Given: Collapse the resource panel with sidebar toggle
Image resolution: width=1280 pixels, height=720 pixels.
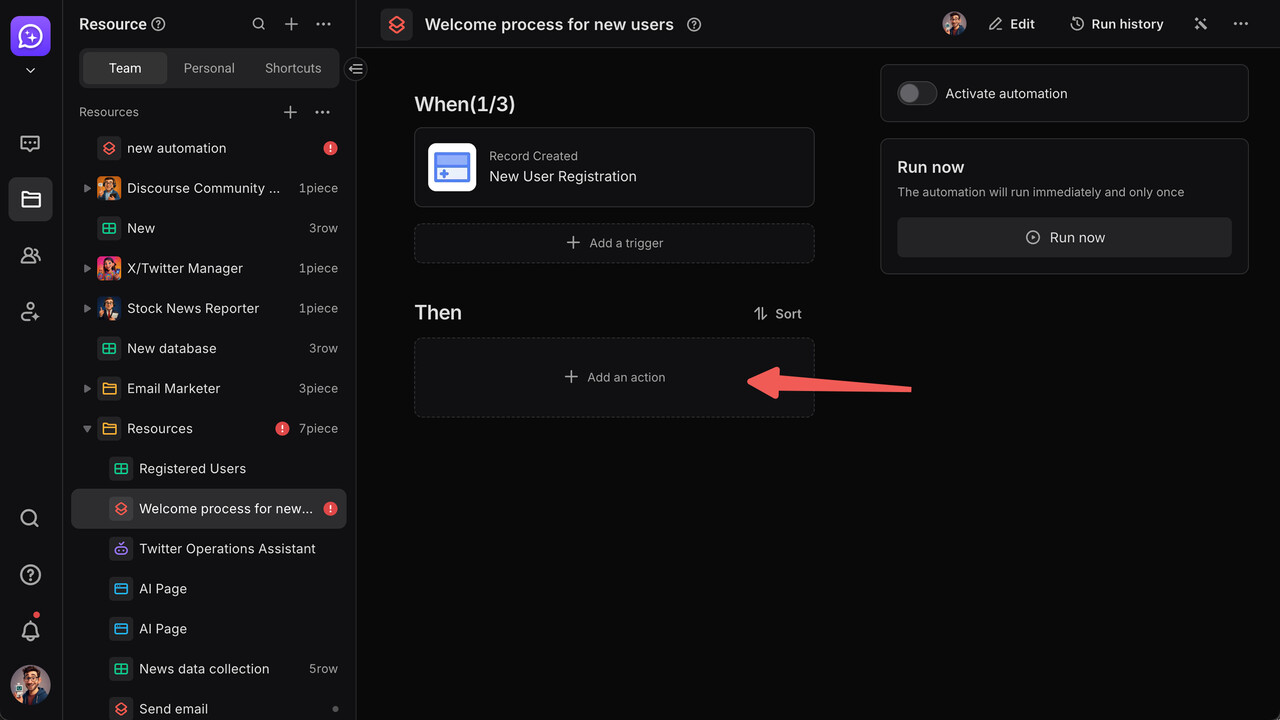Looking at the screenshot, I should pos(356,69).
